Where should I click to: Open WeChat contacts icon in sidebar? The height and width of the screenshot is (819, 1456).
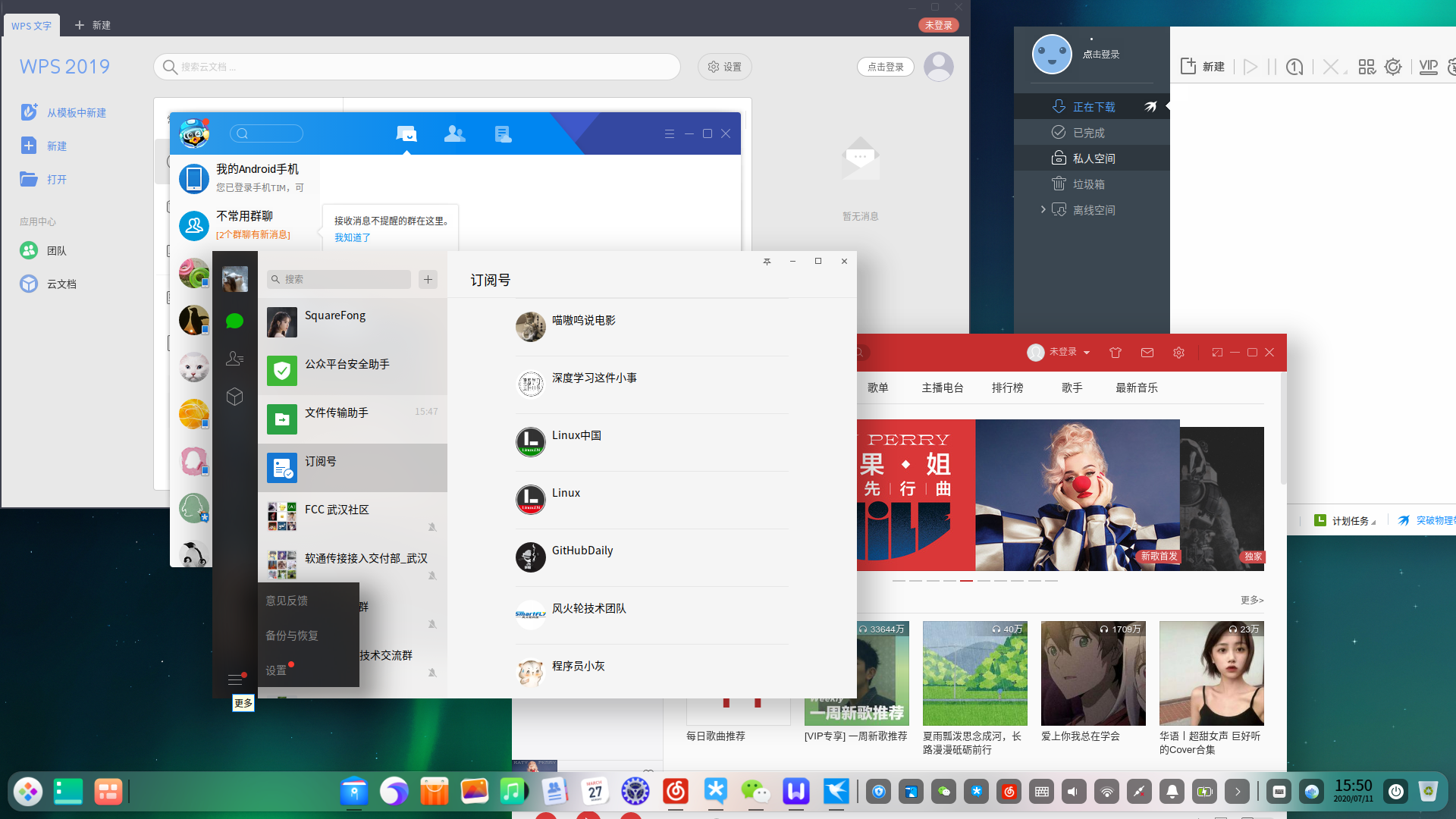click(234, 359)
